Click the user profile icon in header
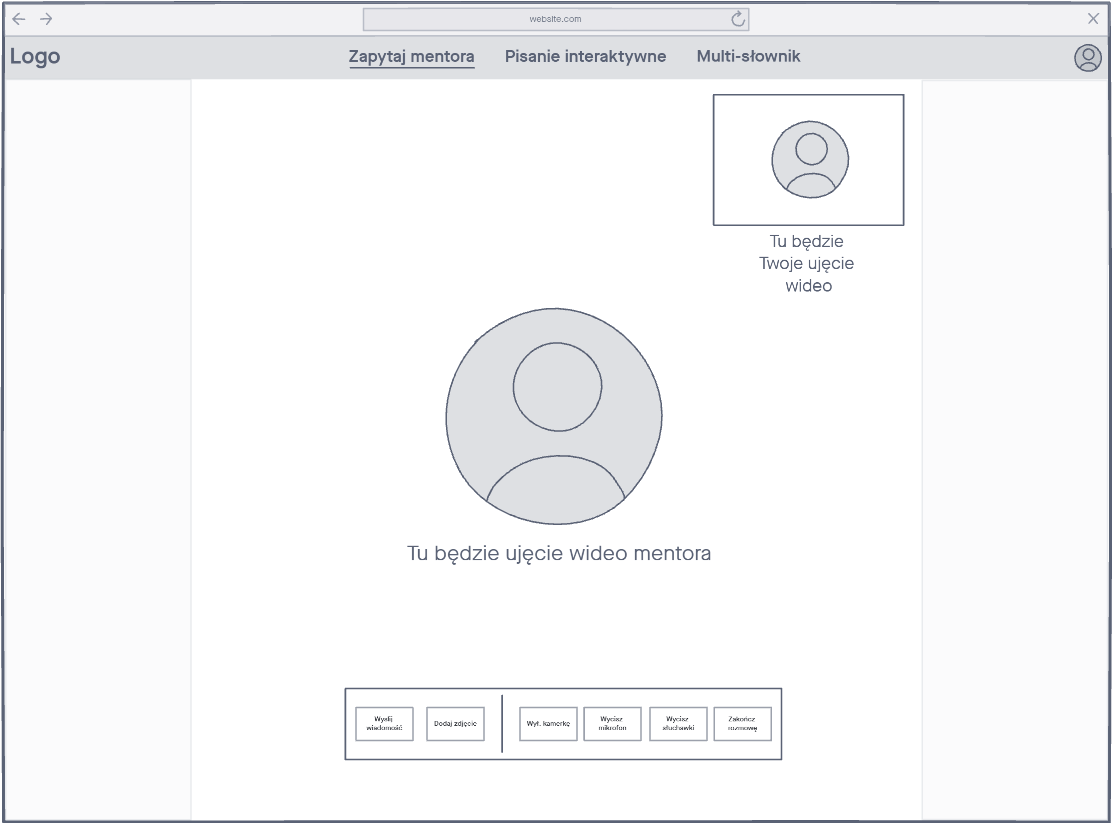The height and width of the screenshot is (823, 1112). (x=1087, y=58)
